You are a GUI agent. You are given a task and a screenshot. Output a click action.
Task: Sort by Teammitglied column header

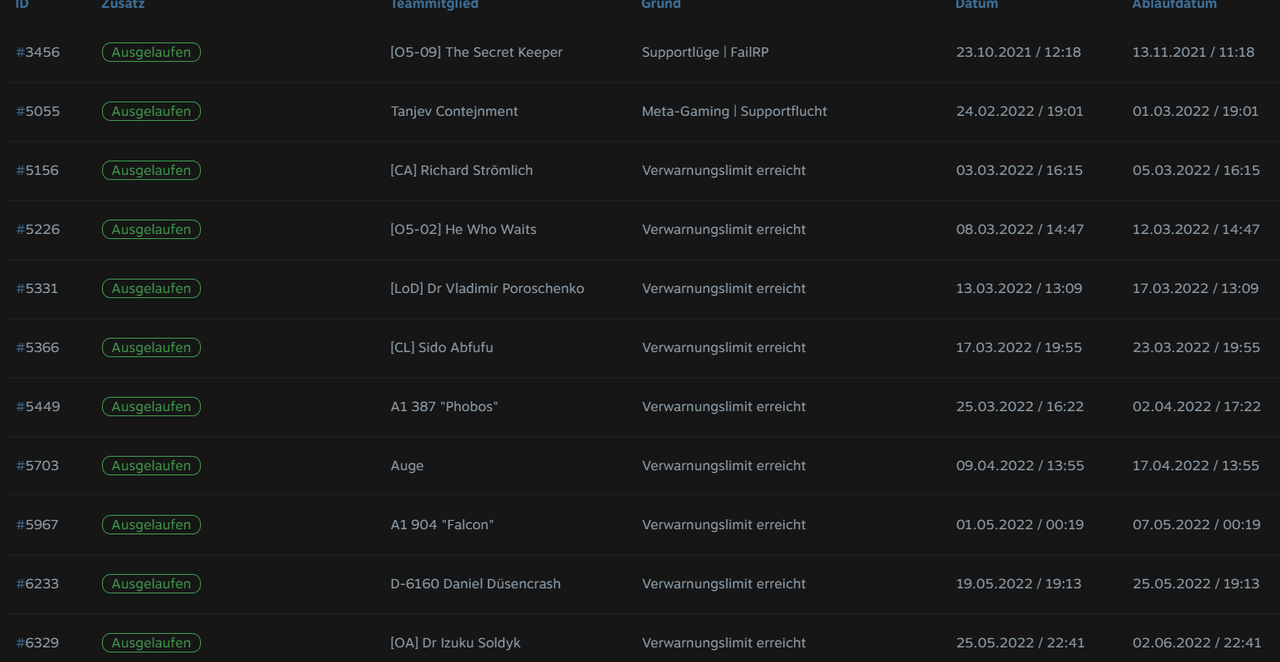[x=434, y=4]
